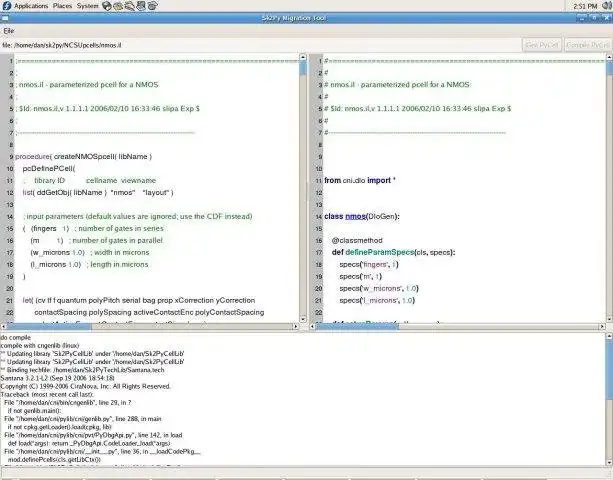Click genlib.py 'line 288, in main' traceback line
Screen dimensions: 613x480
point(82,419)
